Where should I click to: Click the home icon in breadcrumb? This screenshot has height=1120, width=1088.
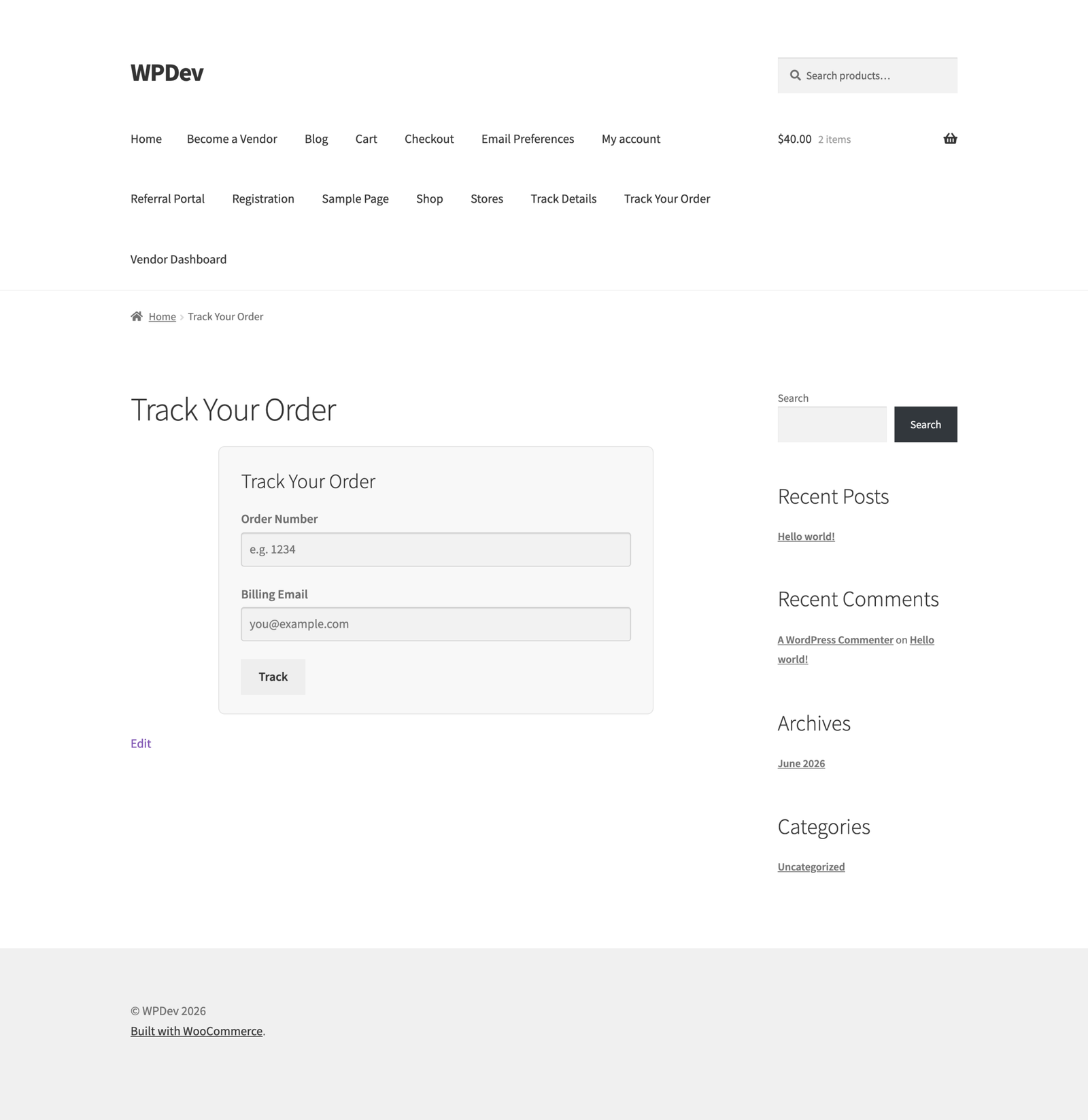click(x=137, y=316)
